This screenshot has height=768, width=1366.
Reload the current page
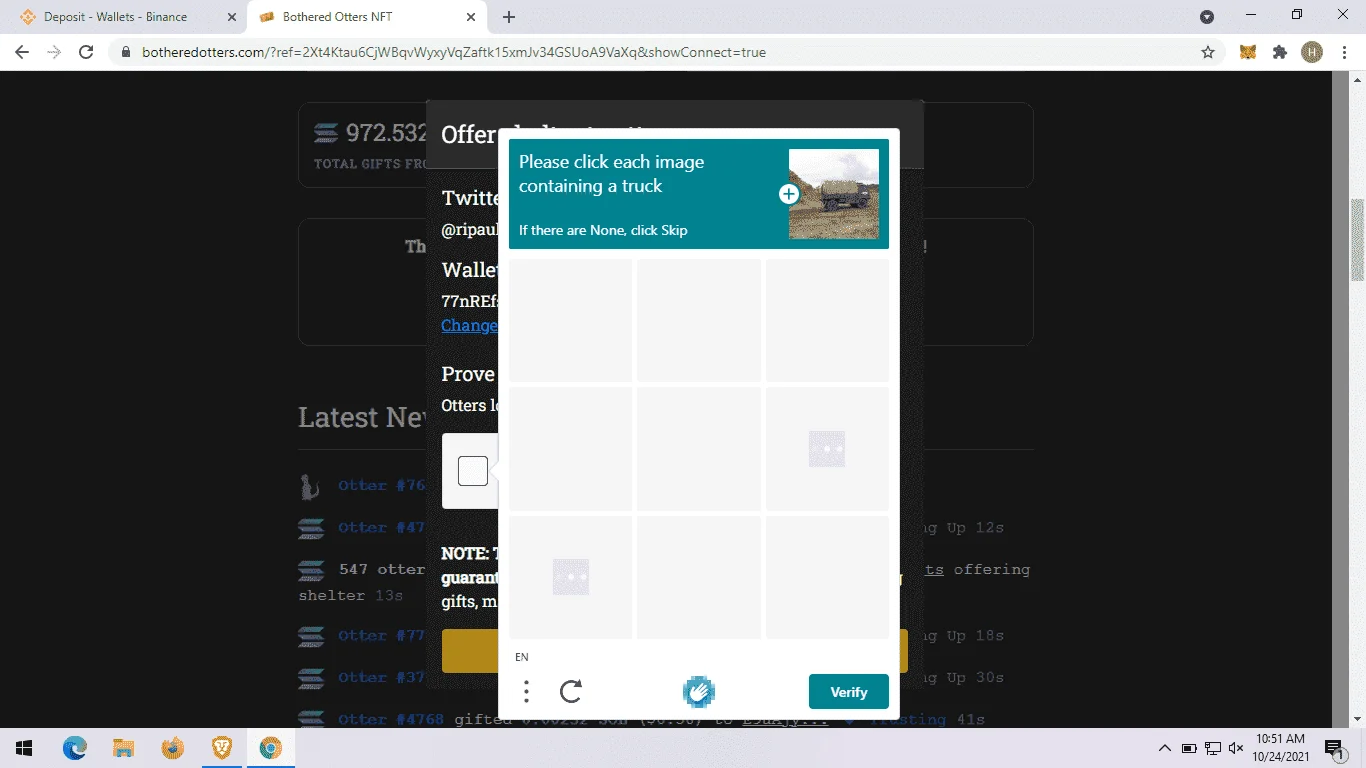point(86,52)
